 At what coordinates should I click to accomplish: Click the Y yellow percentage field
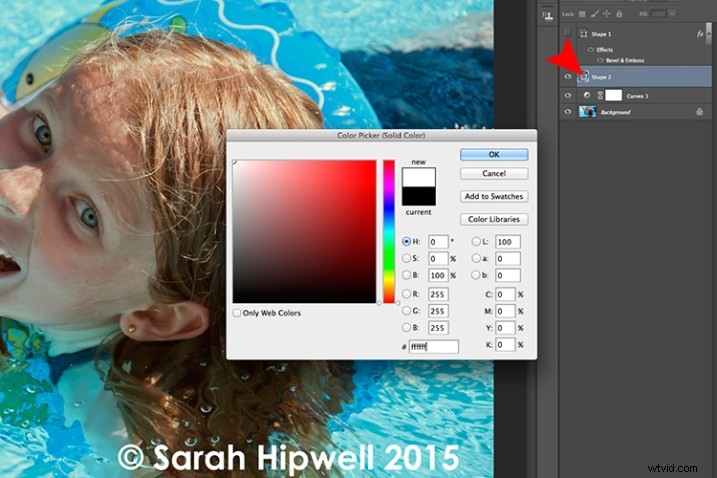[505, 328]
